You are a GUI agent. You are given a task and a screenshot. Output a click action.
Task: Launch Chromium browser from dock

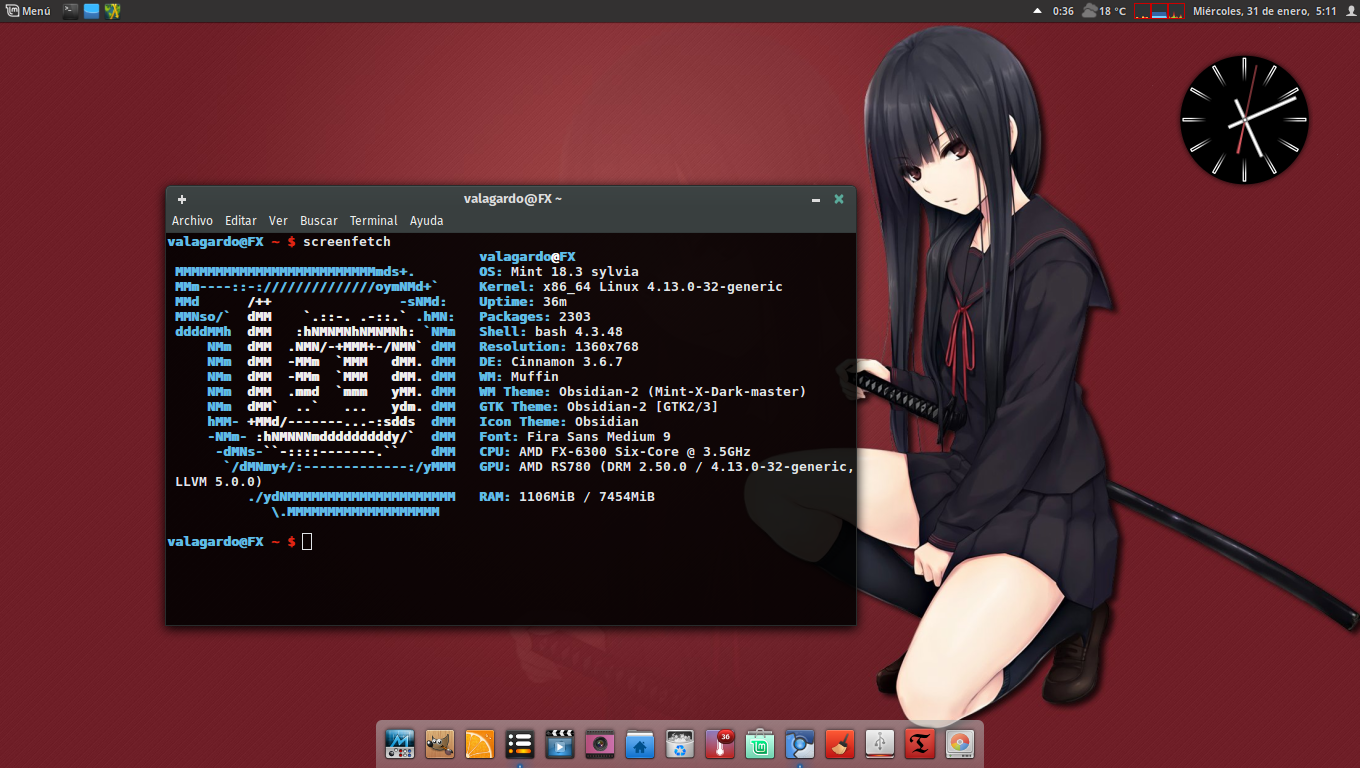coord(800,744)
